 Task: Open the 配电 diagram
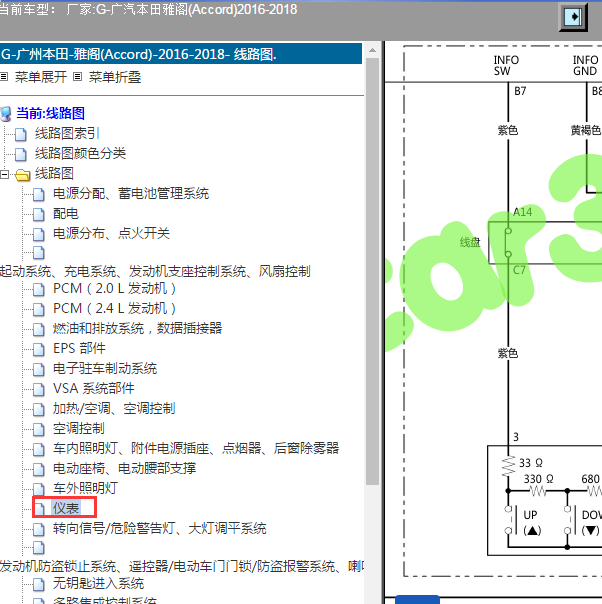point(65,213)
